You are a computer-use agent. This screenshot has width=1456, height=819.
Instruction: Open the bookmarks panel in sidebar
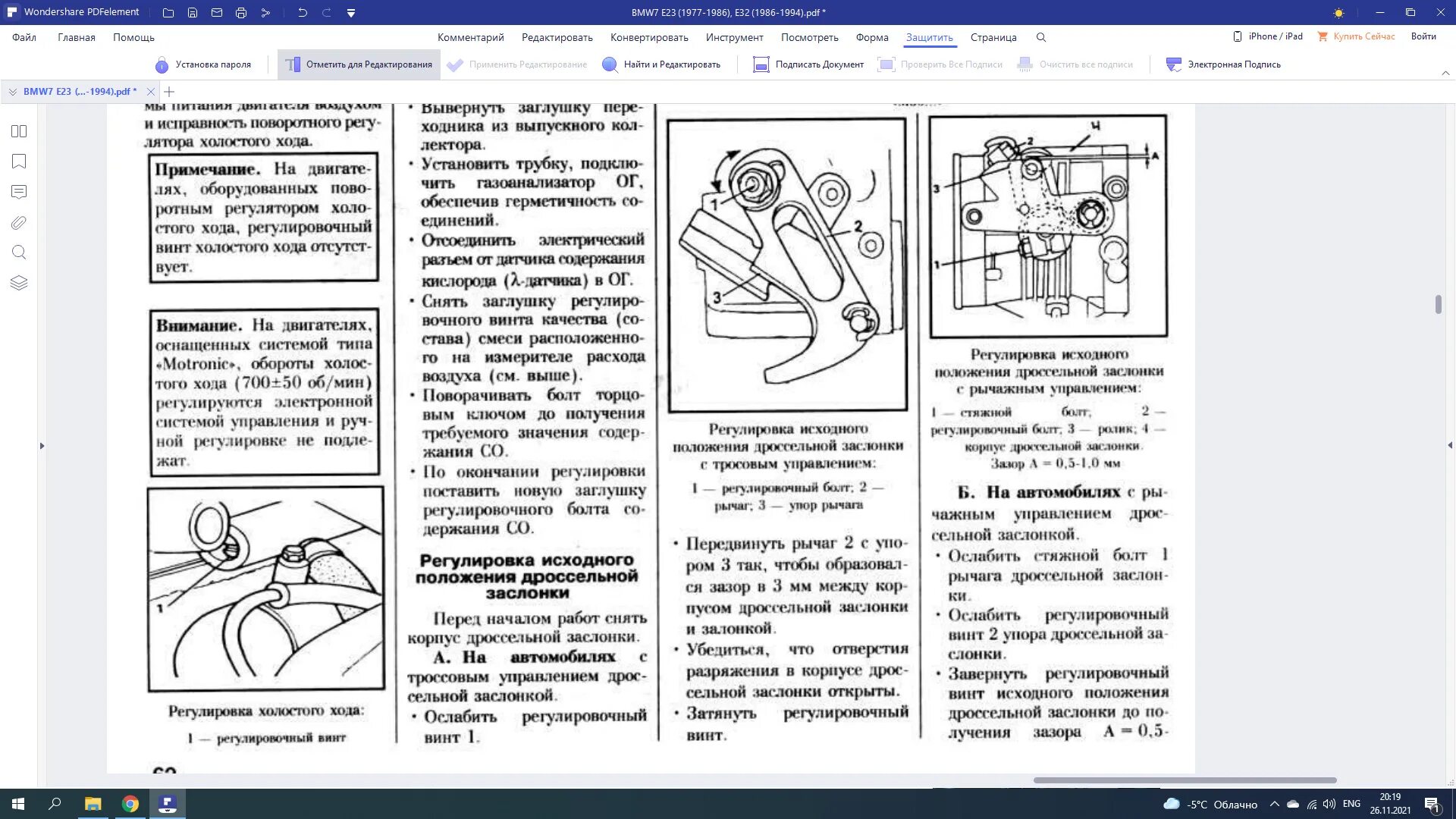click(x=19, y=162)
